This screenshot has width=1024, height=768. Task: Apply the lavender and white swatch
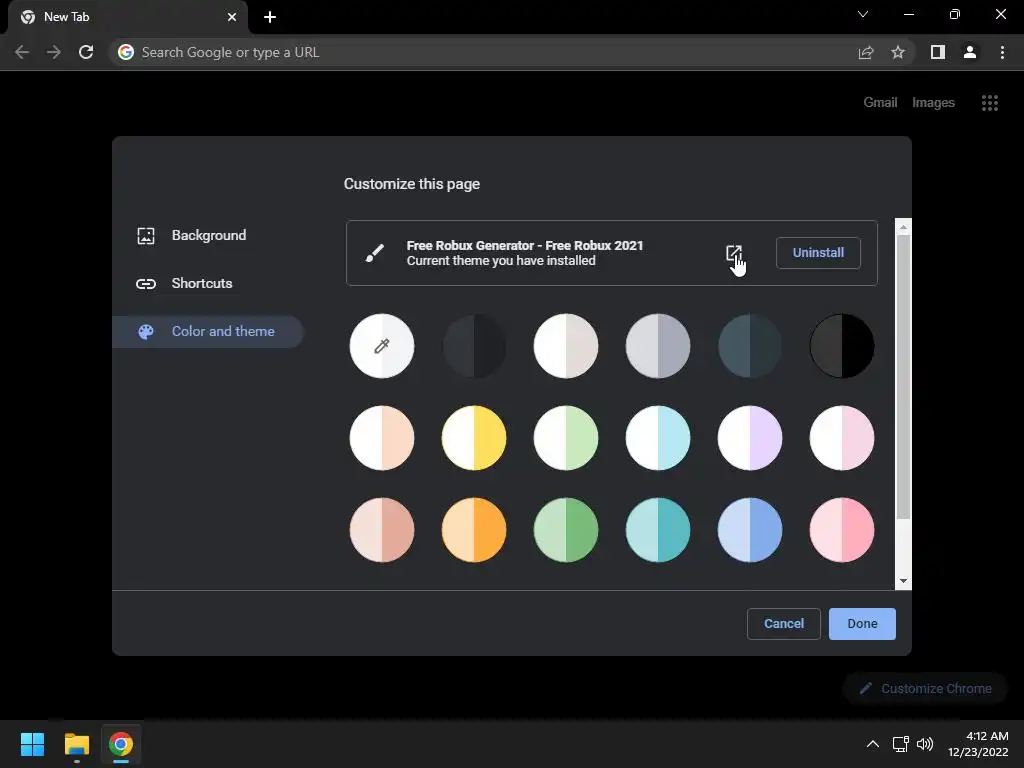click(750, 438)
